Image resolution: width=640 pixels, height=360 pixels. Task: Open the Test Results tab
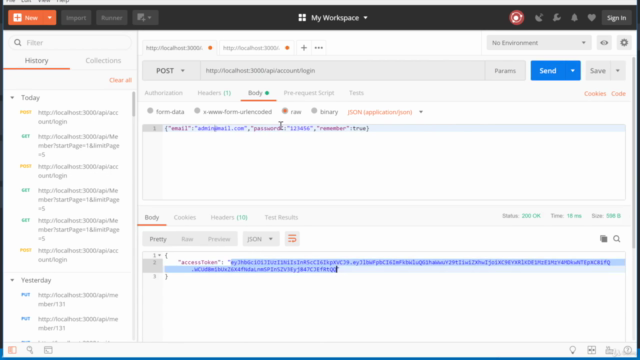[281, 218]
